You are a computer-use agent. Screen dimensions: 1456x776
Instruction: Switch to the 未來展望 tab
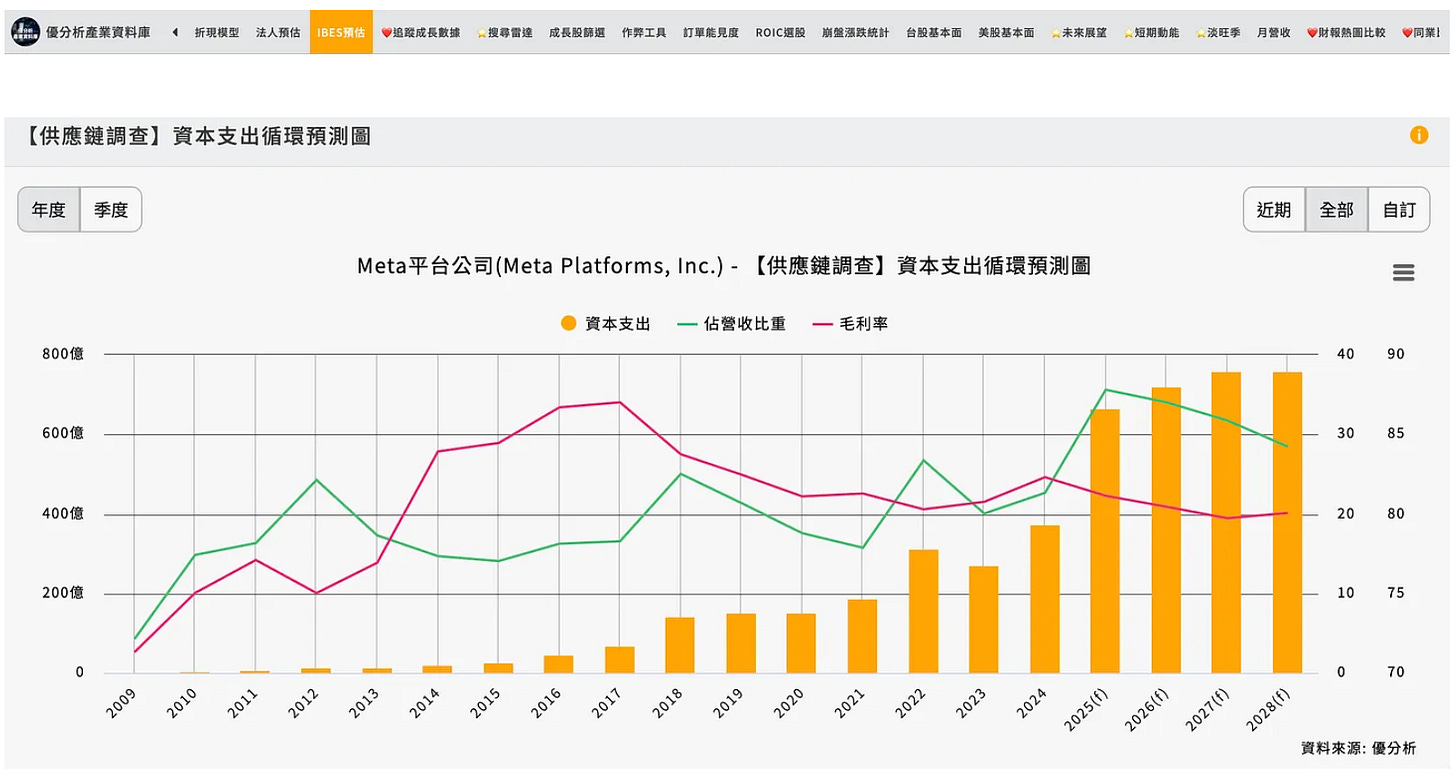(1079, 33)
